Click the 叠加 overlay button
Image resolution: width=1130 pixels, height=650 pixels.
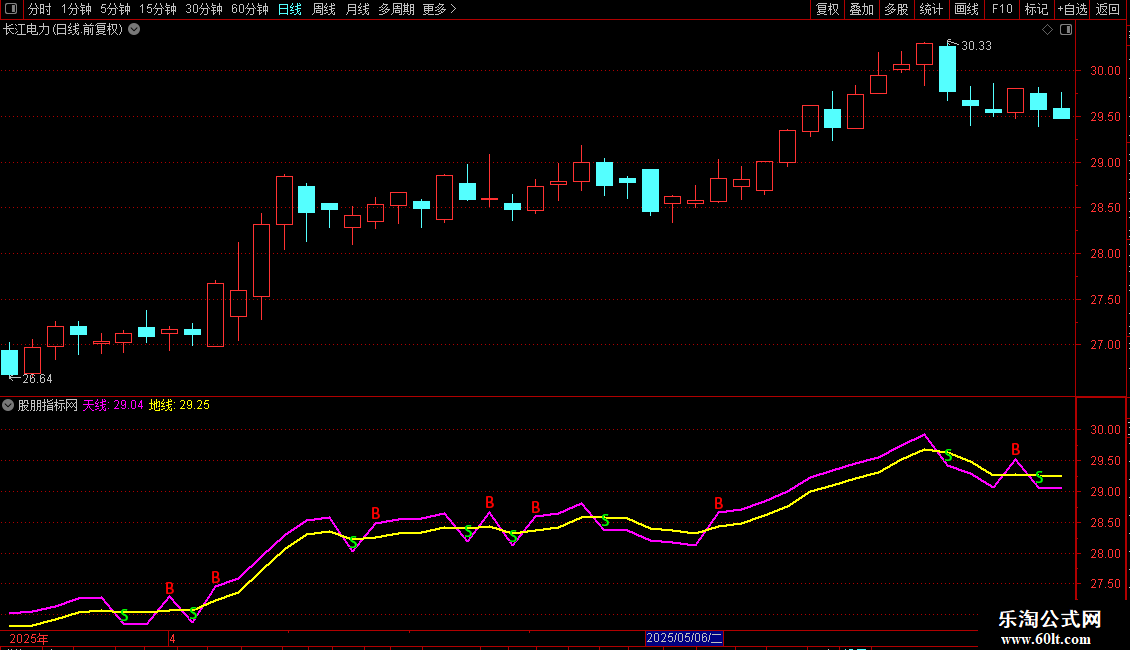861,9
